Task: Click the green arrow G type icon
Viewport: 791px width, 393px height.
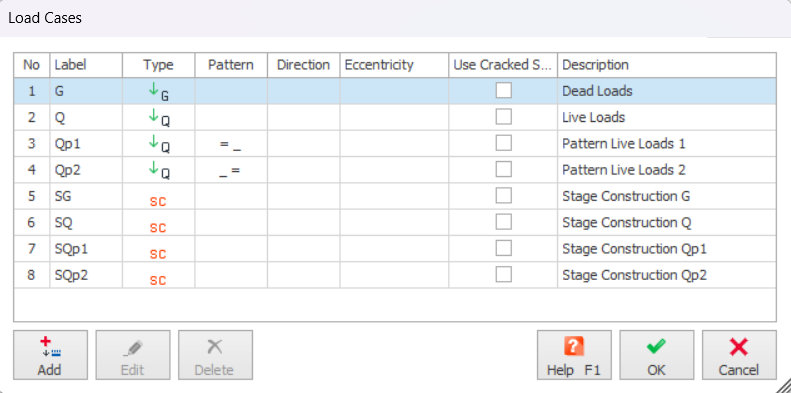Action: pyautogui.click(x=158, y=92)
